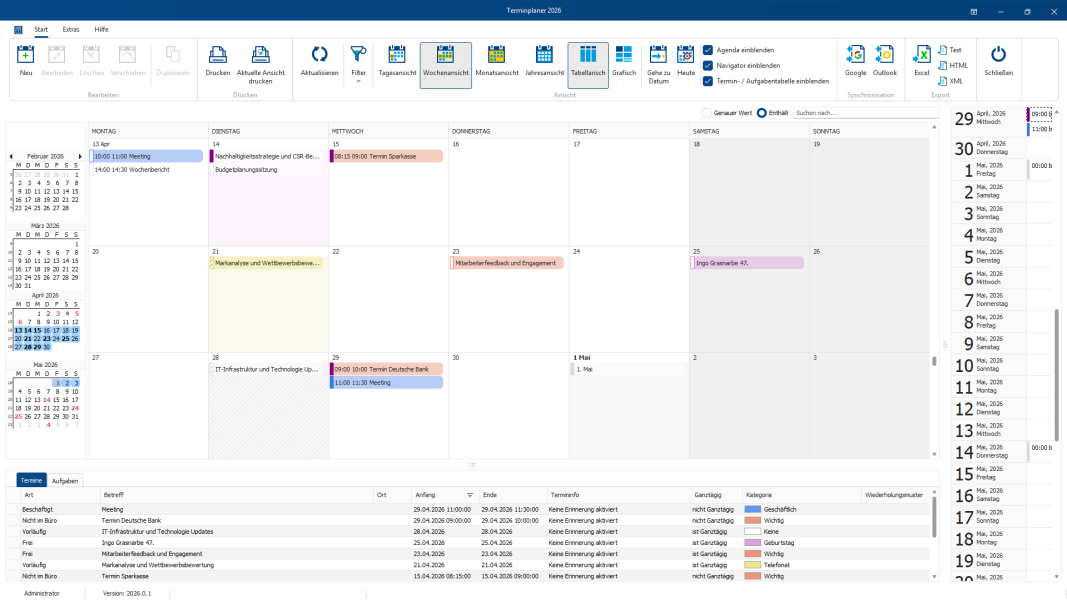Open the Extras ribbon tab
The image size is (1067, 600).
71,30
